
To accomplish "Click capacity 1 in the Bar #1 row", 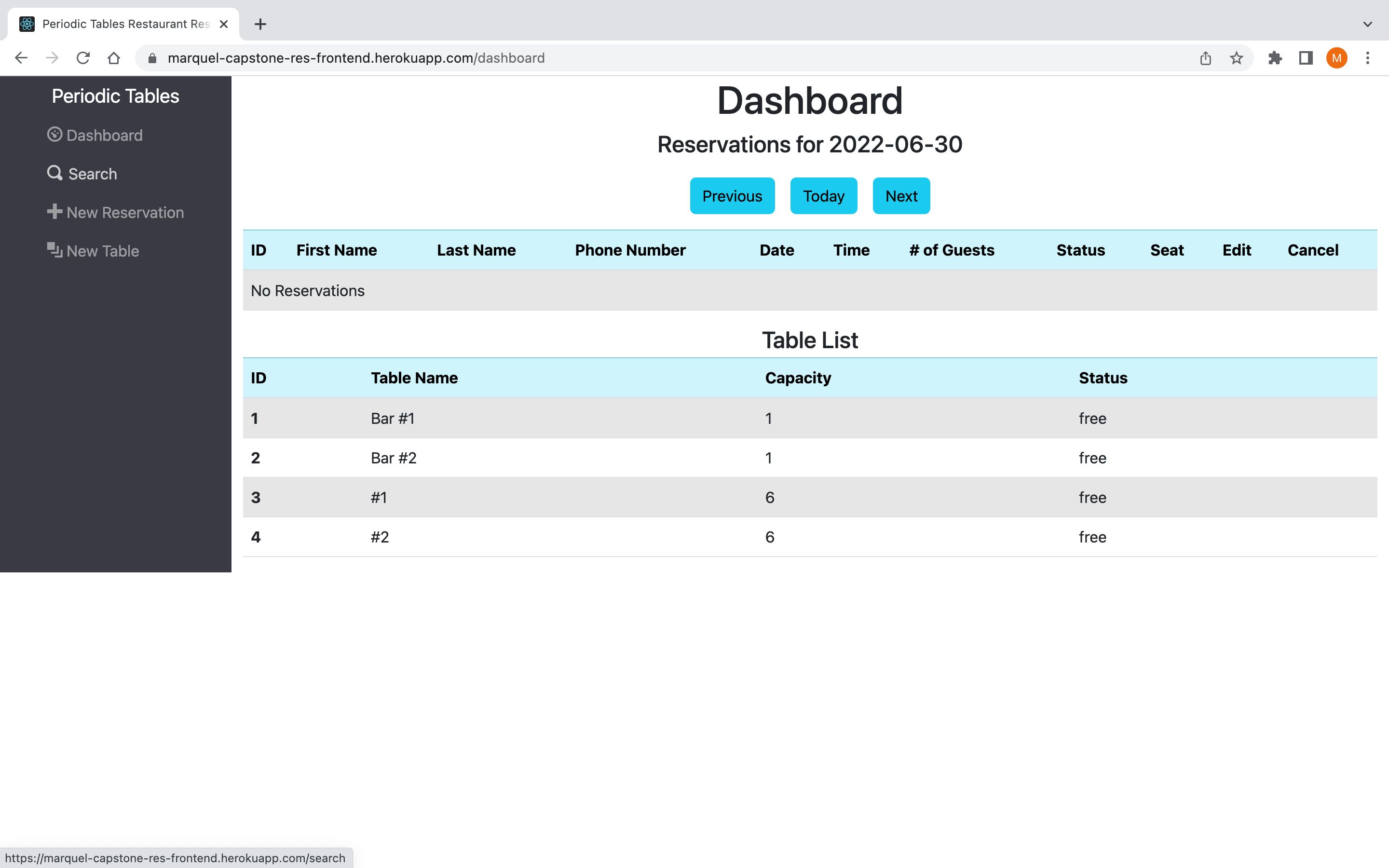I will click(x=769, y=419).
